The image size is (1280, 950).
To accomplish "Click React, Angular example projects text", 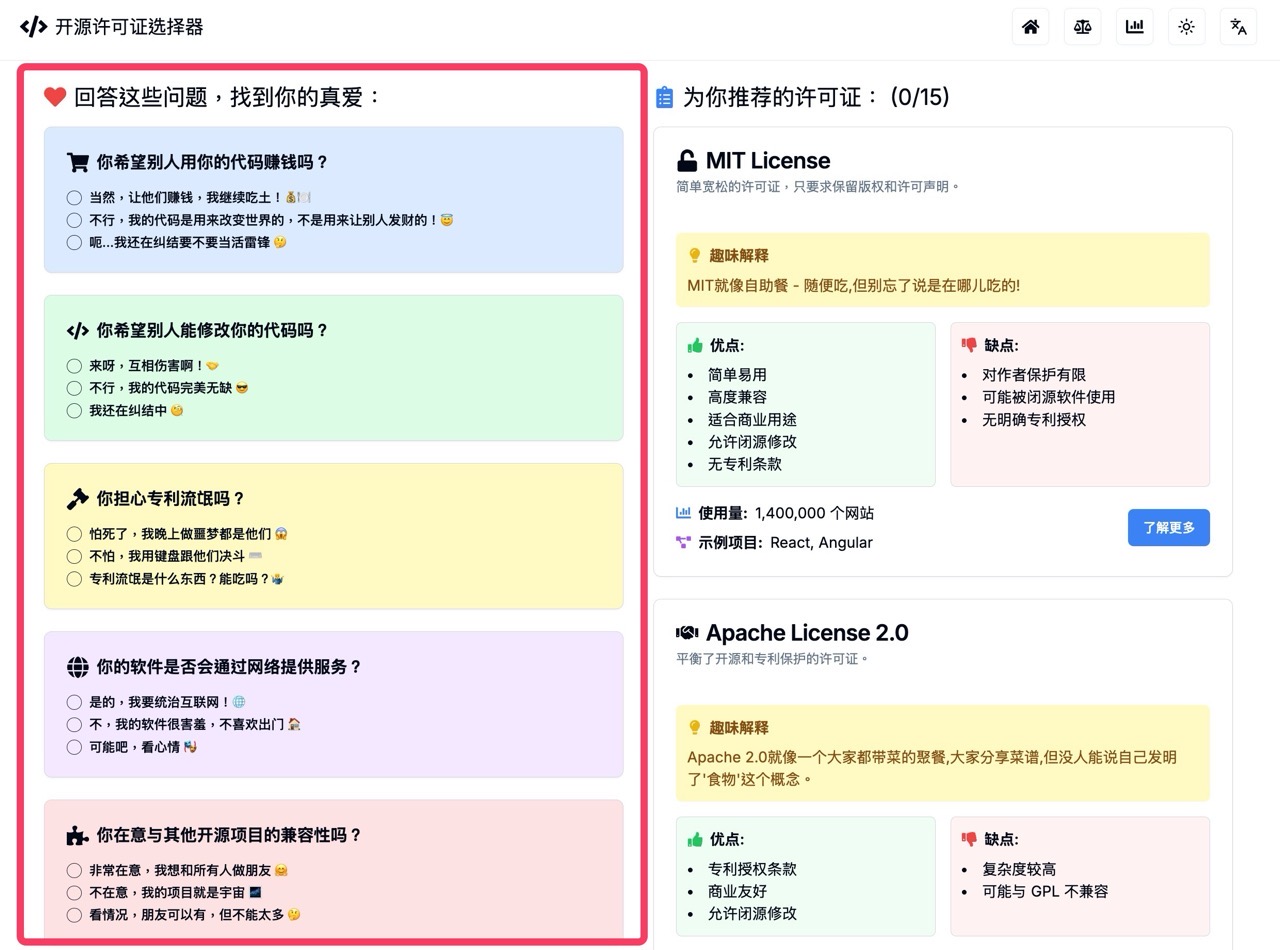I will point(821,542).
